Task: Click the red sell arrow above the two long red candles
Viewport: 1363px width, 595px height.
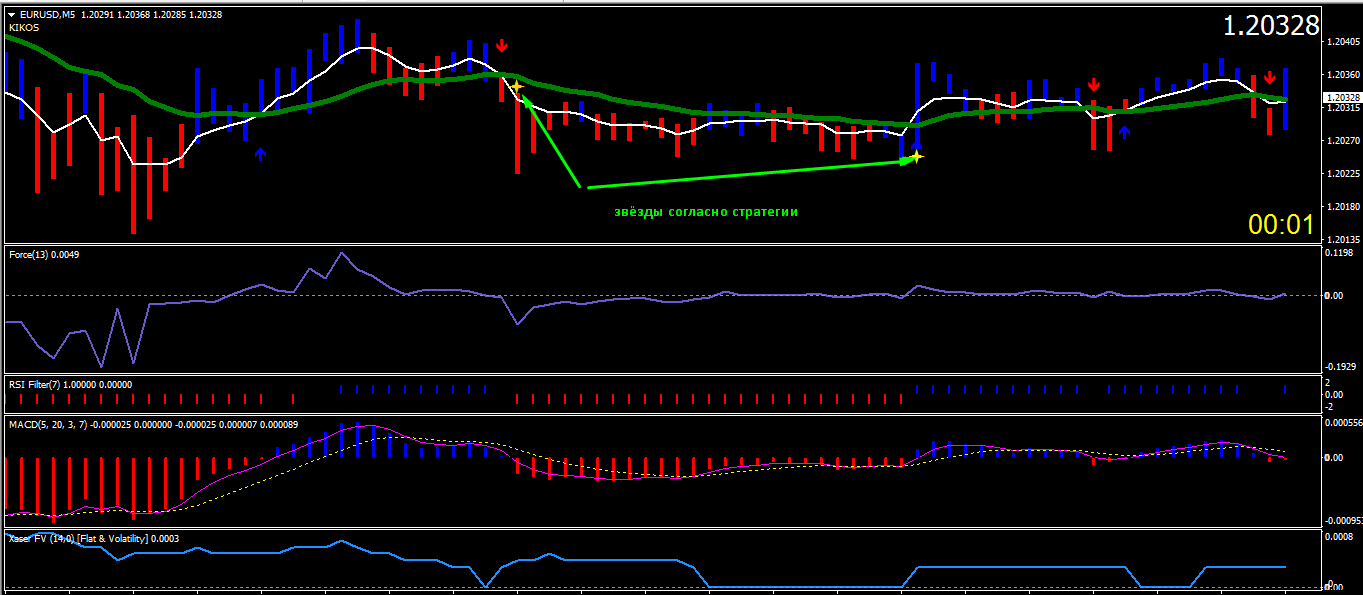Action: click(x=1094, y=85)
